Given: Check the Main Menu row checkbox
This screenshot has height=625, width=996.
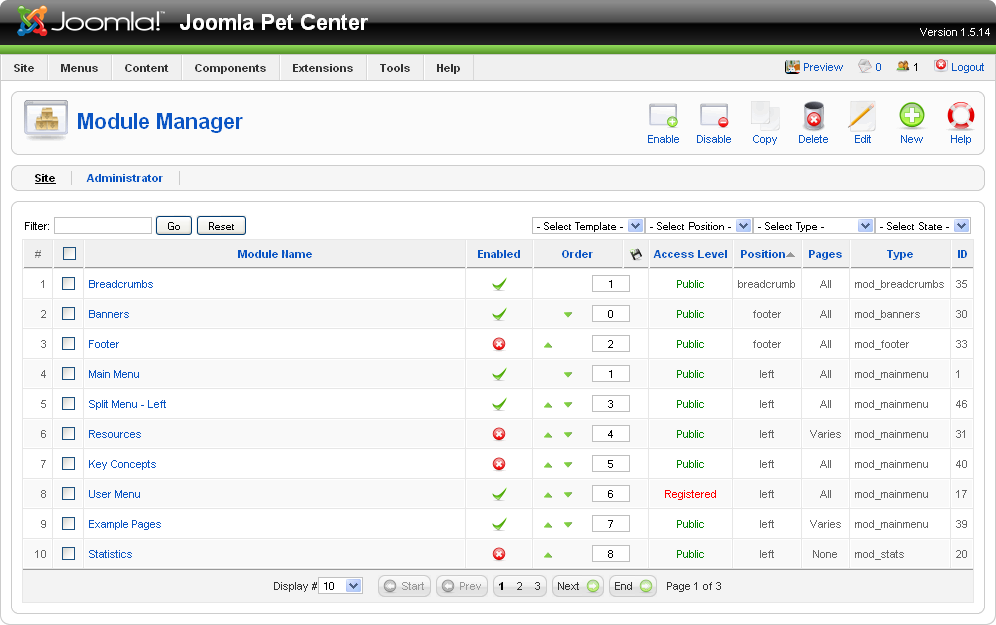Looking at the screenshot, I should click(69, 373).
